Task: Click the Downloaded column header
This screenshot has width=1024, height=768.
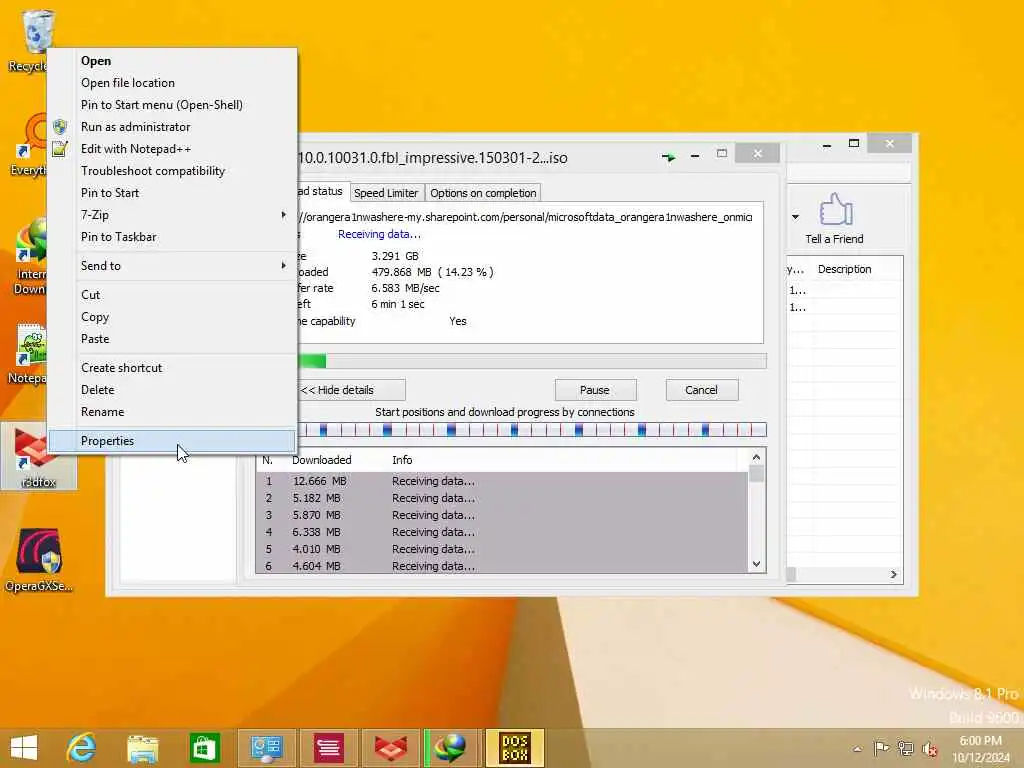Action: [321, 460]
